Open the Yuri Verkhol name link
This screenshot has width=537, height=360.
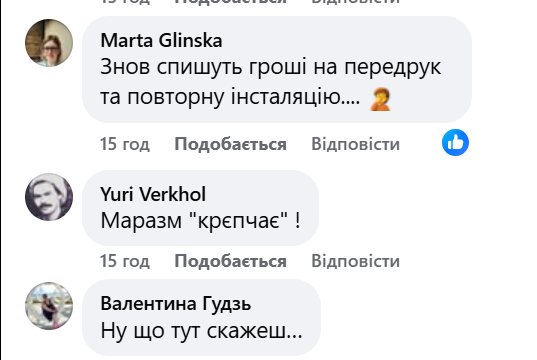(153, 194)
